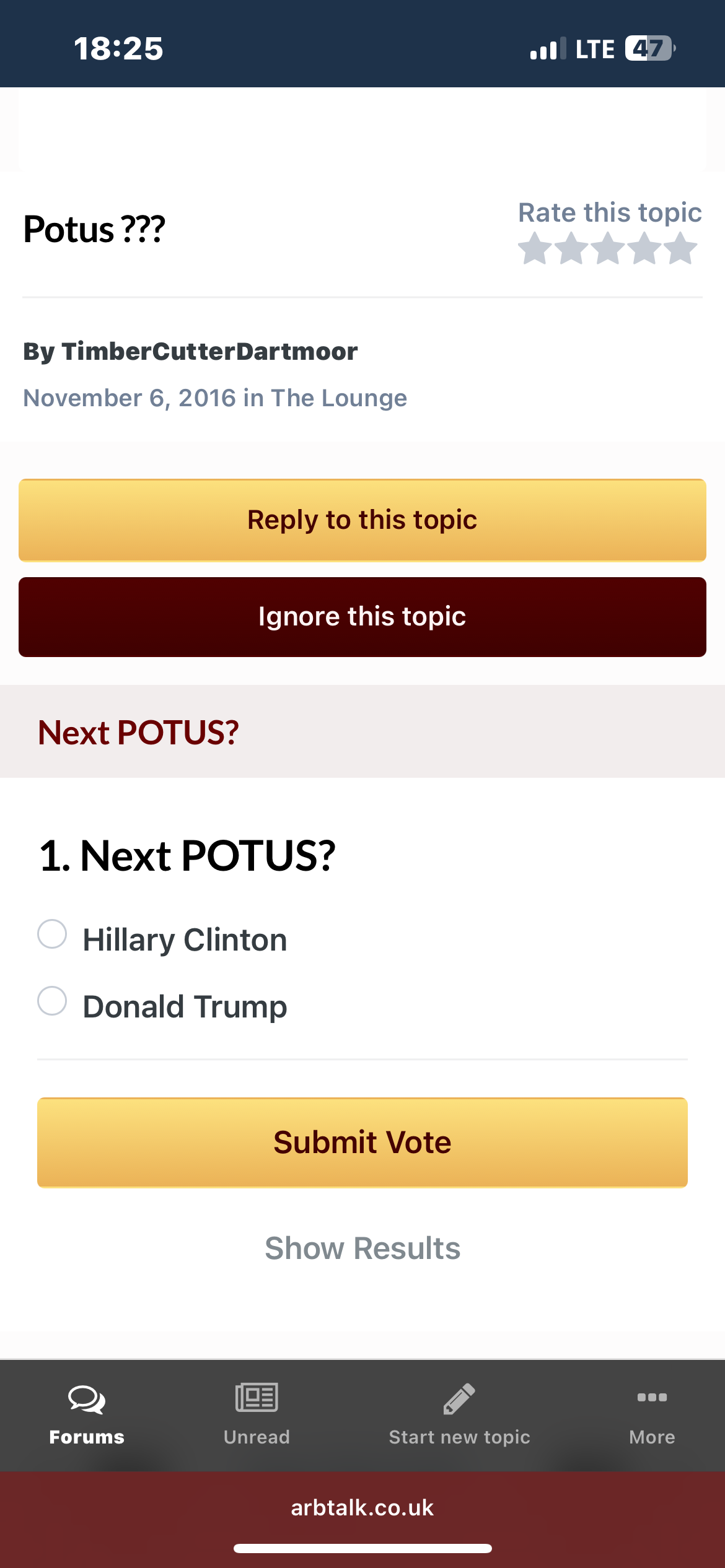Give the topic a two-star rating

(x=571, y=248)
